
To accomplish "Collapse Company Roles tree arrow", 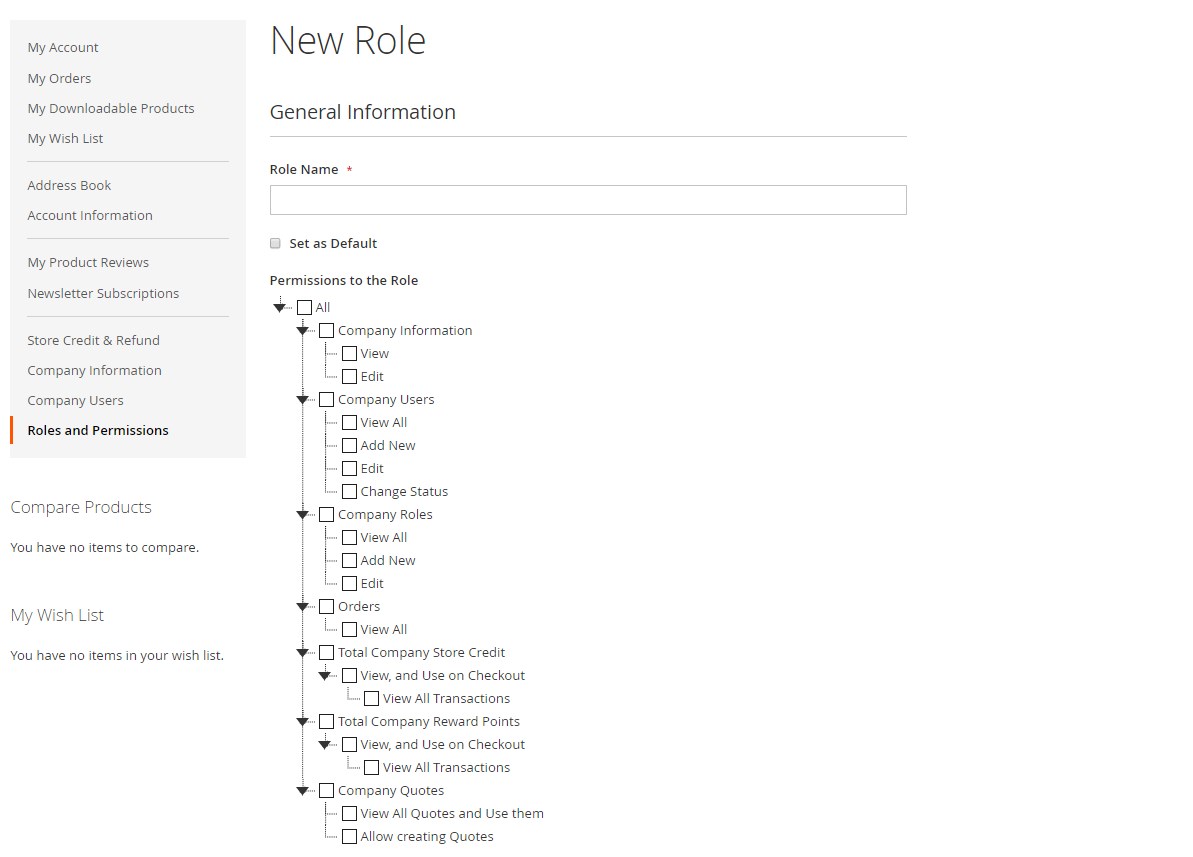I will 303,515.
